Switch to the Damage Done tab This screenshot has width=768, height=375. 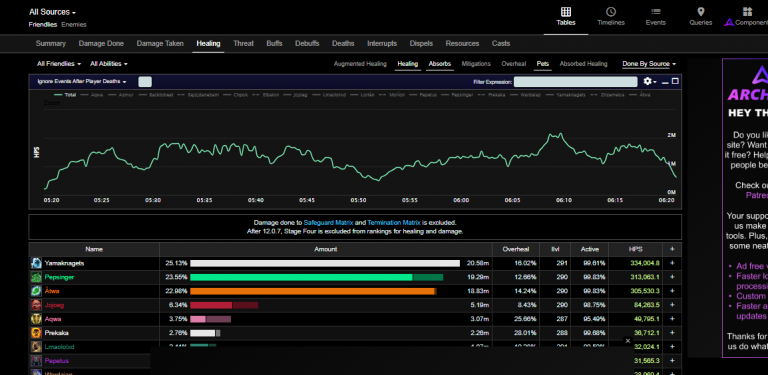pyautogui.click(x=101, y=44)
